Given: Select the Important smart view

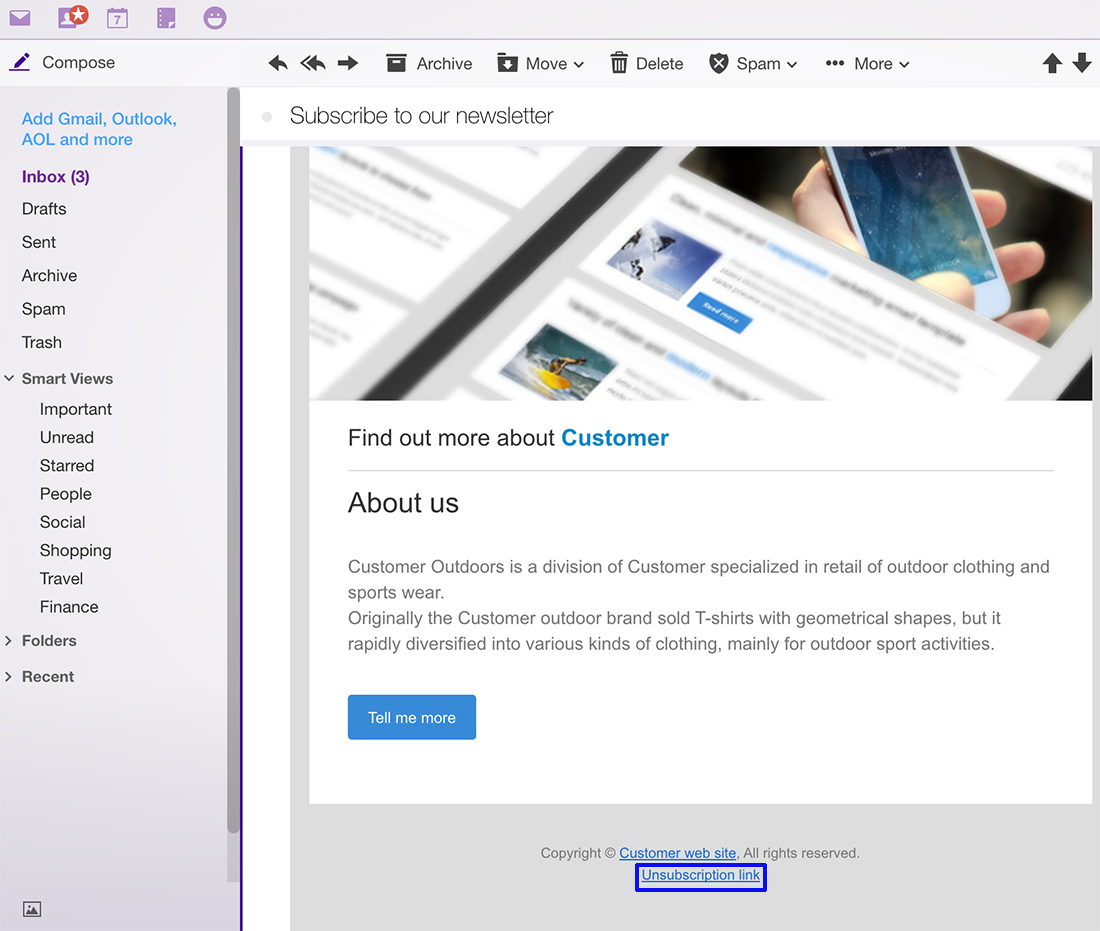Looking at the screenshot, I should [76, 410].
